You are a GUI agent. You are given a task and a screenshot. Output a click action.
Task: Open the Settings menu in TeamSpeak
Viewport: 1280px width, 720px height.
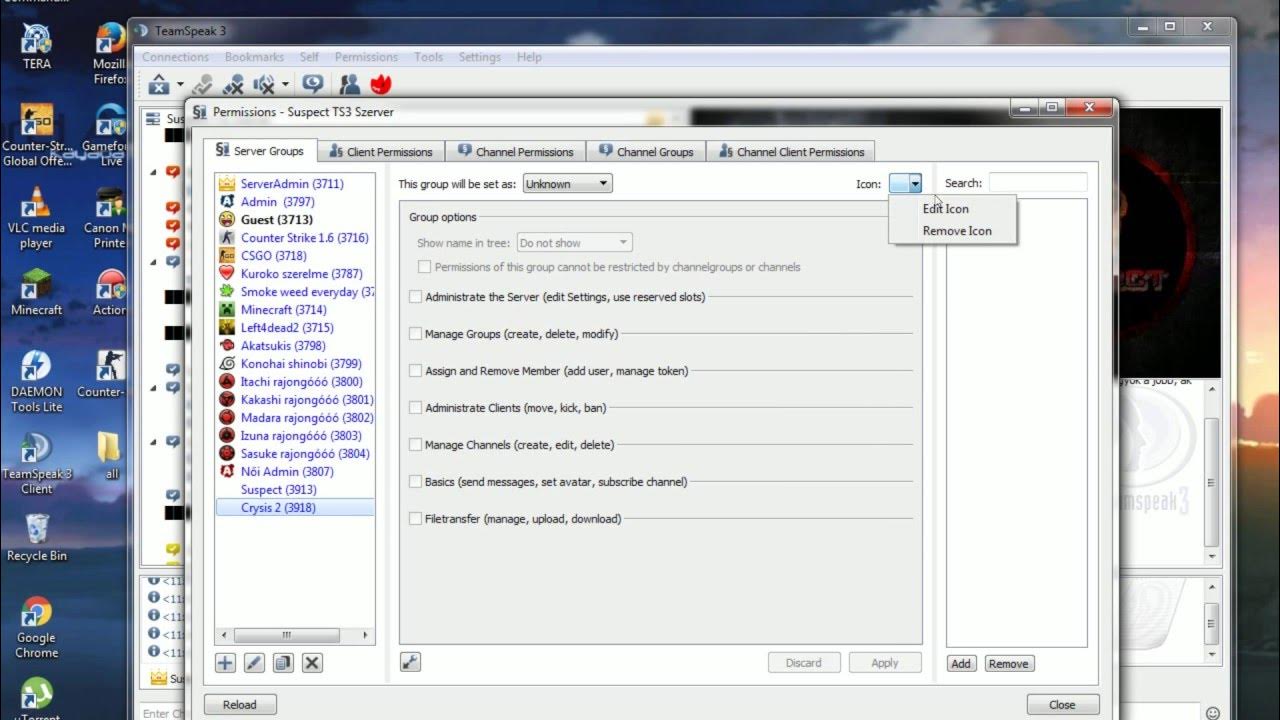[479, 57]
